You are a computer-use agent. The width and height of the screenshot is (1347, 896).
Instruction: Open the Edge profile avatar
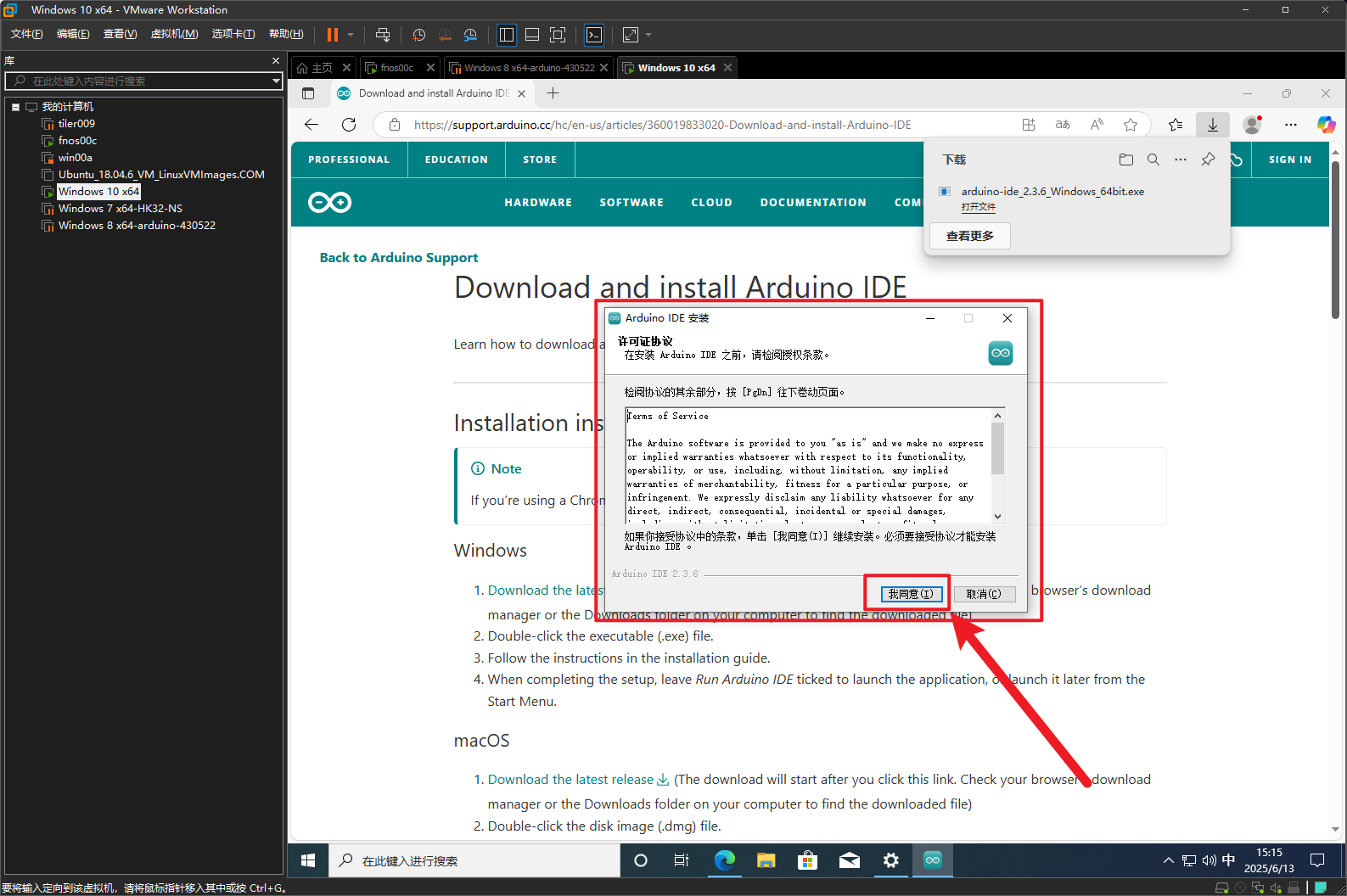(1252, 125)
